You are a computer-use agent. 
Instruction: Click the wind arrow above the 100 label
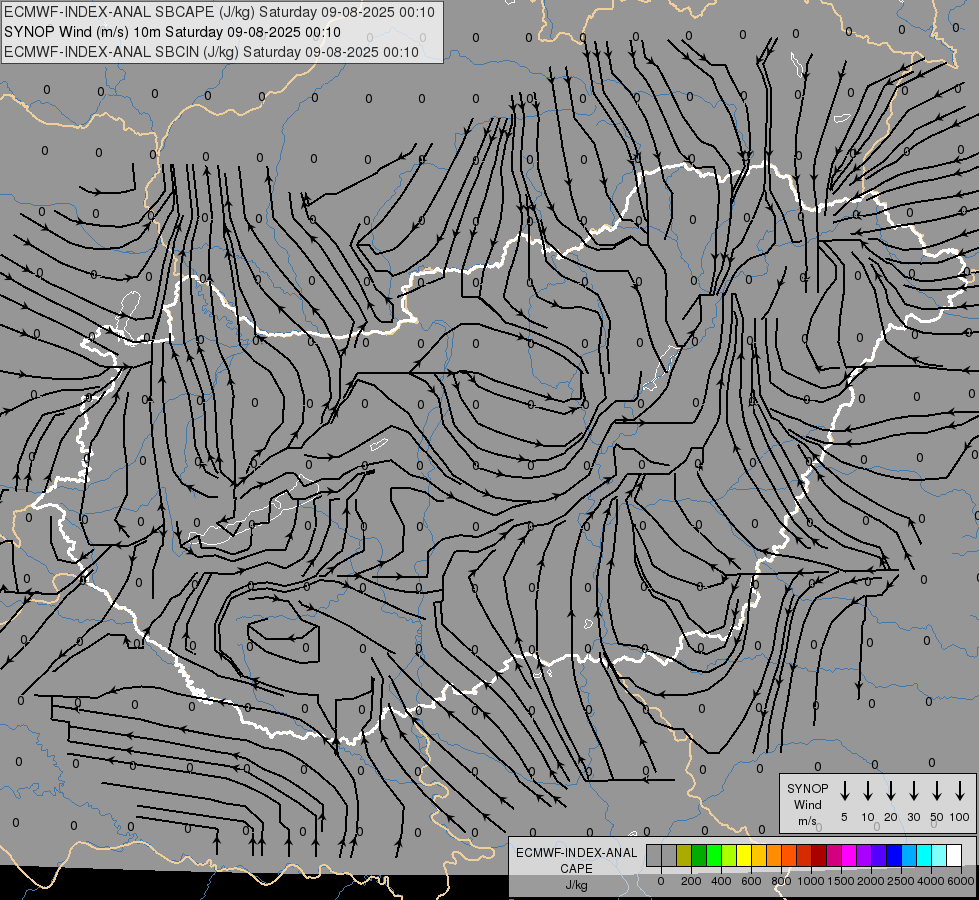pyautogui.click(x=960, y=791)
